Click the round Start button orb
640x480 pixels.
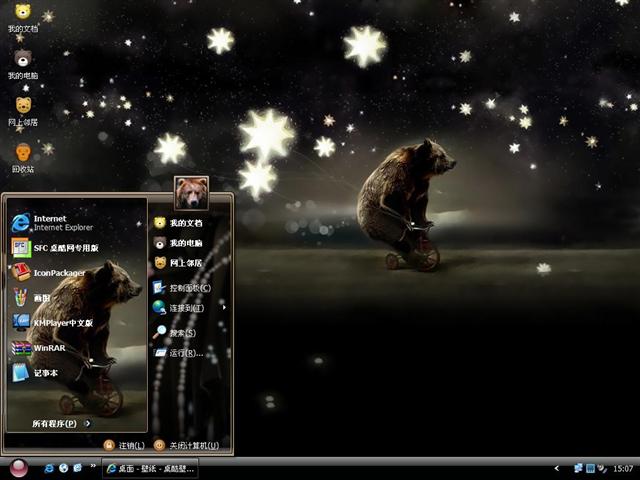pos(19,469)
